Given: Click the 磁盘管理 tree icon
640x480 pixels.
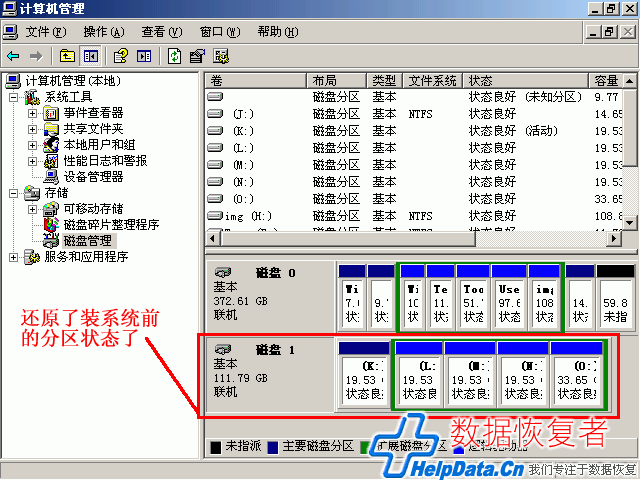Looking at the screenshot, I should 51,241.
